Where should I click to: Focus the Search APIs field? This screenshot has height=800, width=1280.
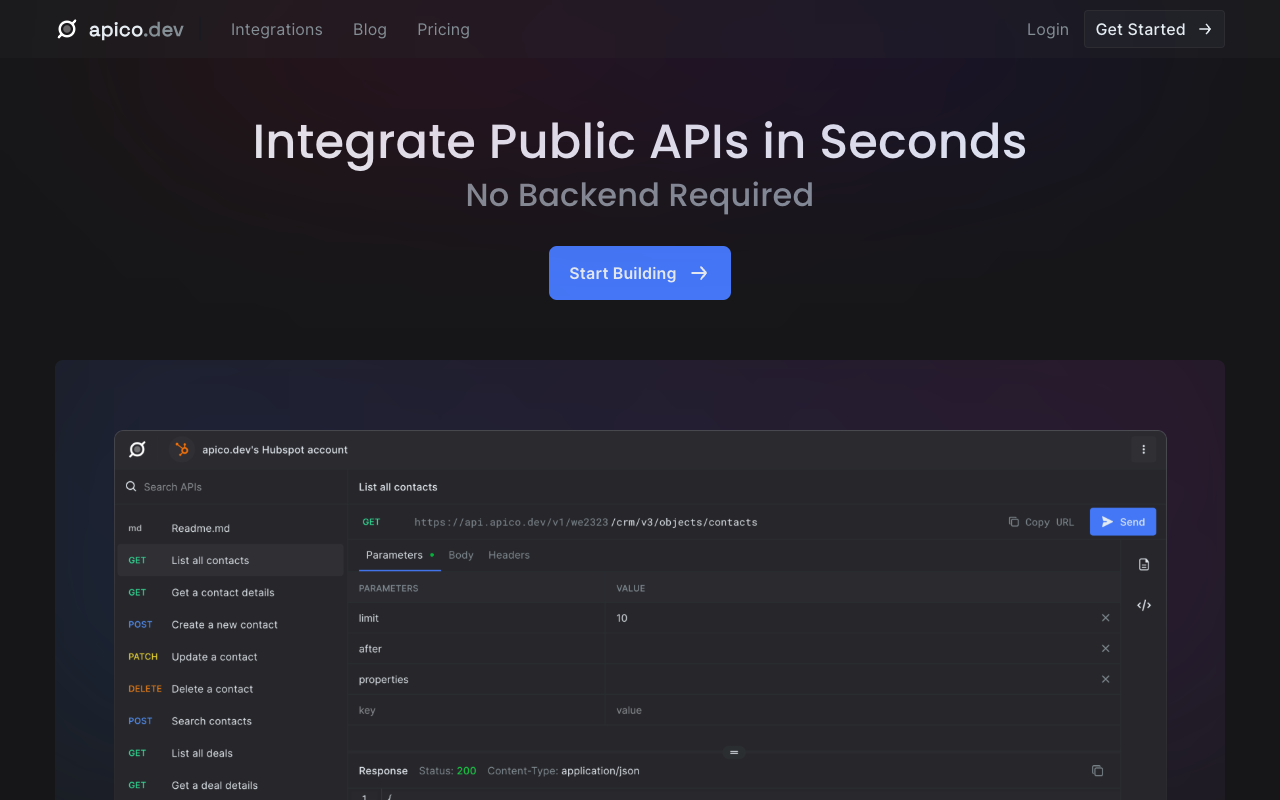tap(232, 487)
